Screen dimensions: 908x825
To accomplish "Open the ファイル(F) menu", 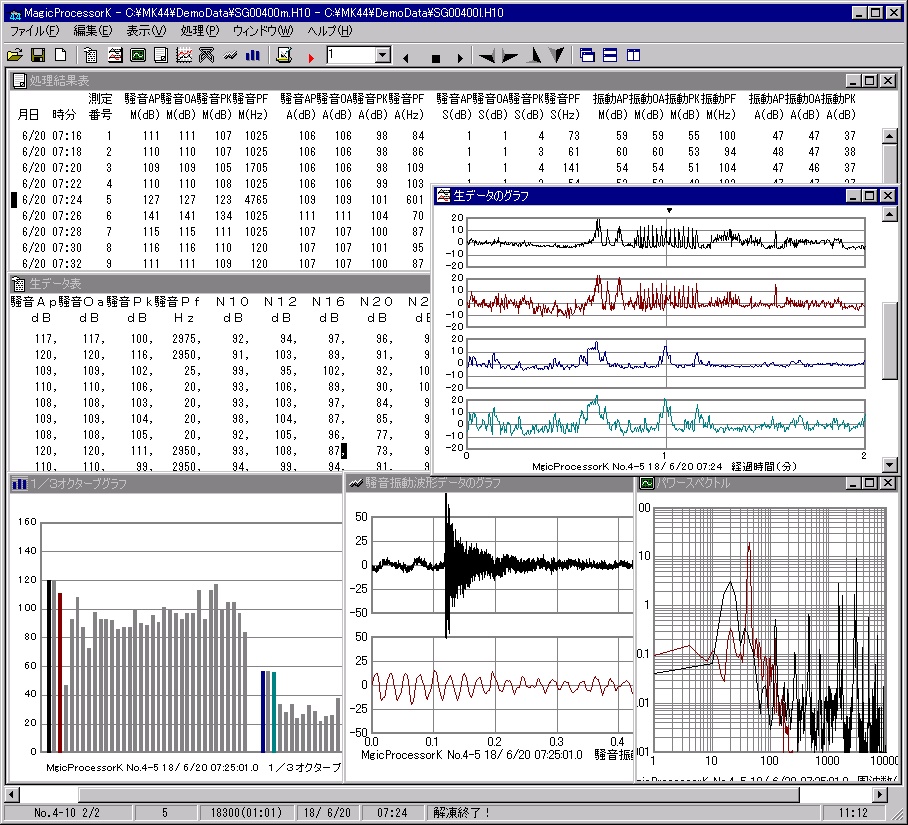I will [x=34, y=31].
